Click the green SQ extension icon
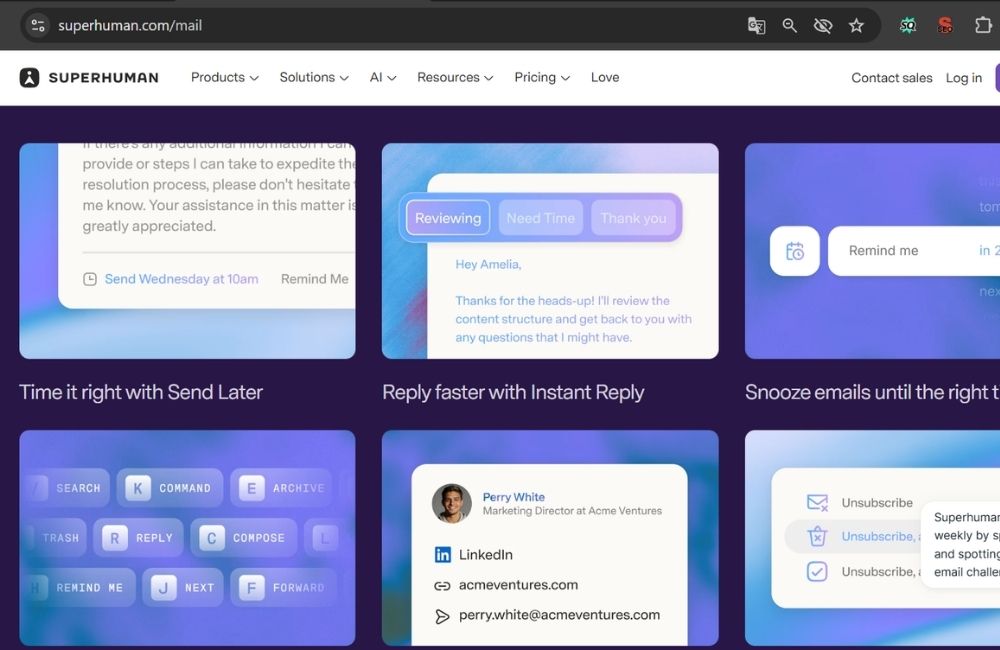Screen dimensions: 1000x650 pos(908,26)
